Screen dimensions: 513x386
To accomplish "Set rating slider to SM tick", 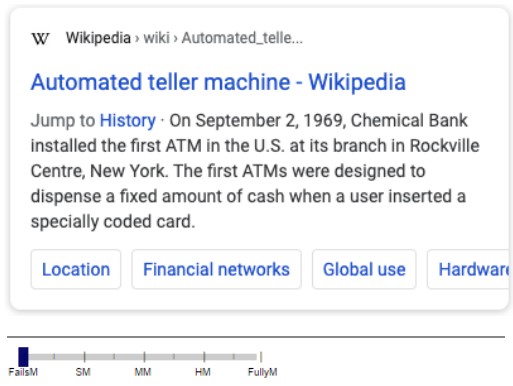I will click(x=85, y=357).
